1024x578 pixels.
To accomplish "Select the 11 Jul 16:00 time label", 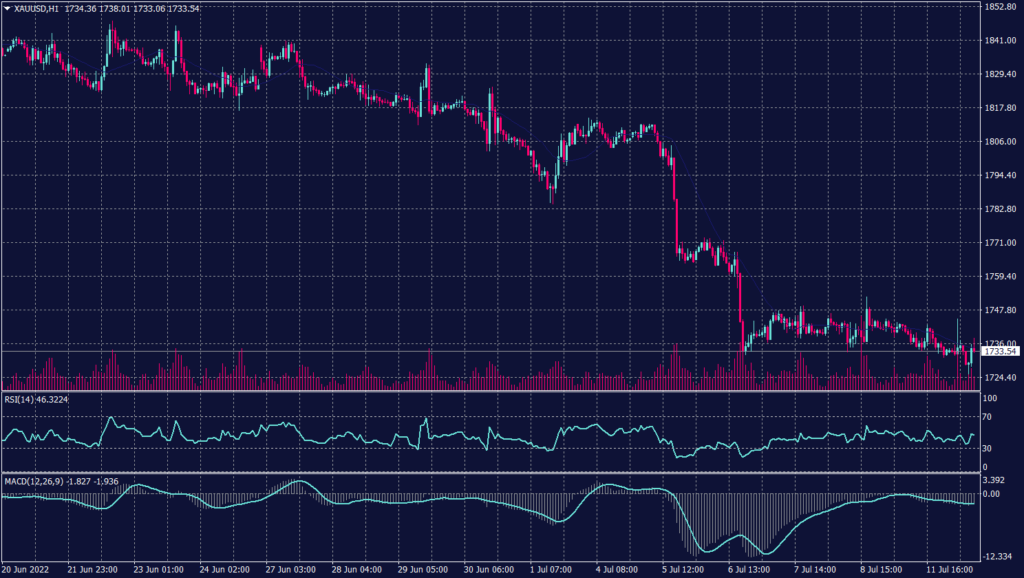I will click(949, 568).
